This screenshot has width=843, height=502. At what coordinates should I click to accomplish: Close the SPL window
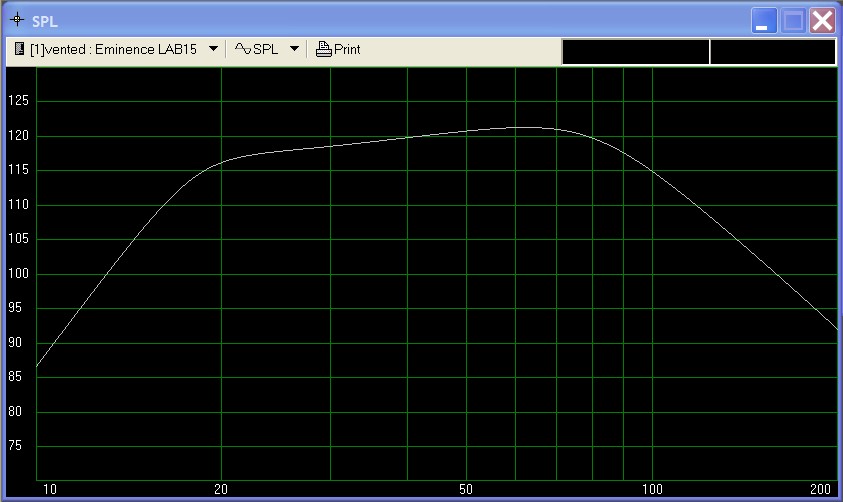coord(823,20)
